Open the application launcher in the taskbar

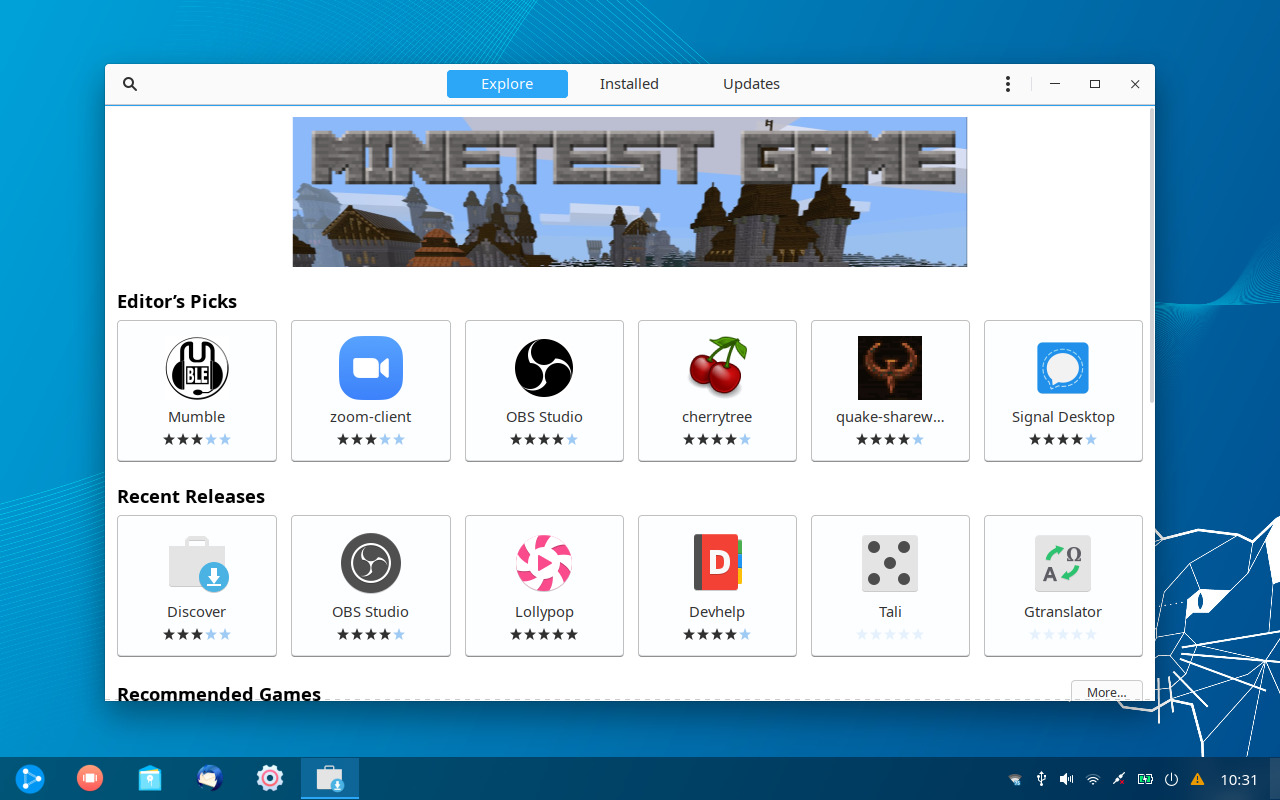pos(30,778)
